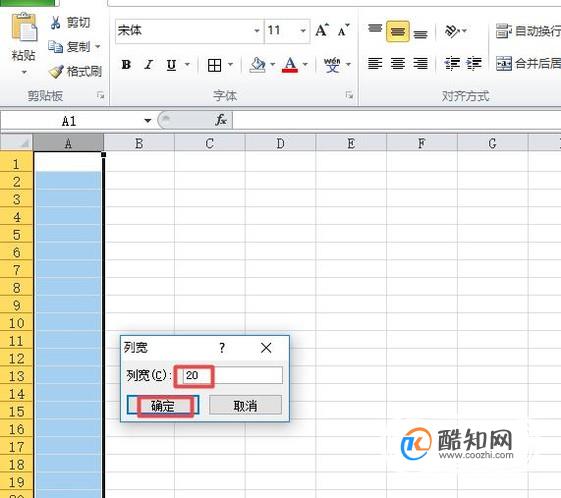Click the 确定 button in dialog
This screenshot has width=561, height=498.
163,406
